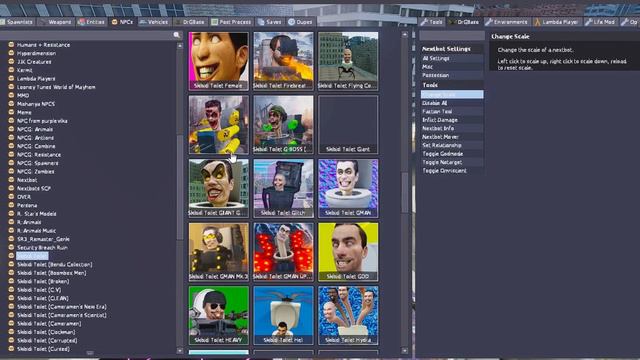640x360 pixels.
Task: Click the NPCG: Animals category icon
Action: tap(11, 129)
